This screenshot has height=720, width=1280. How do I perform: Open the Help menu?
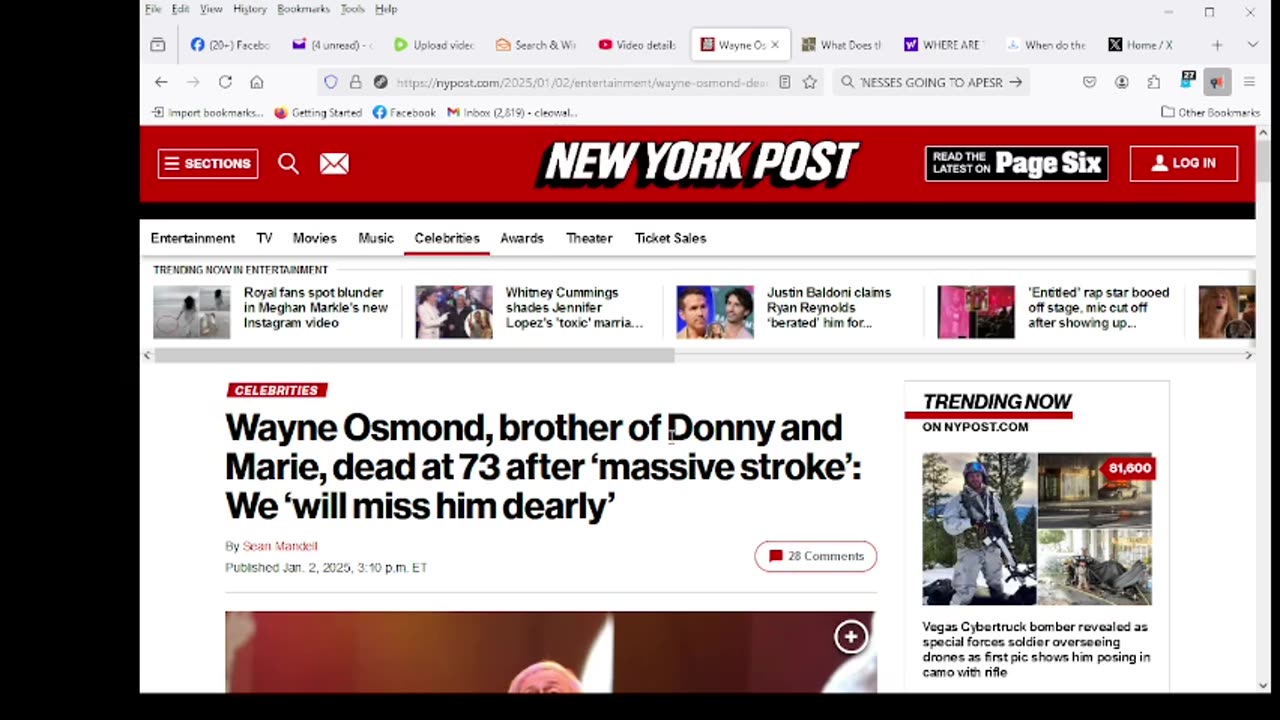pyautogui.click(x=386, y=9)
